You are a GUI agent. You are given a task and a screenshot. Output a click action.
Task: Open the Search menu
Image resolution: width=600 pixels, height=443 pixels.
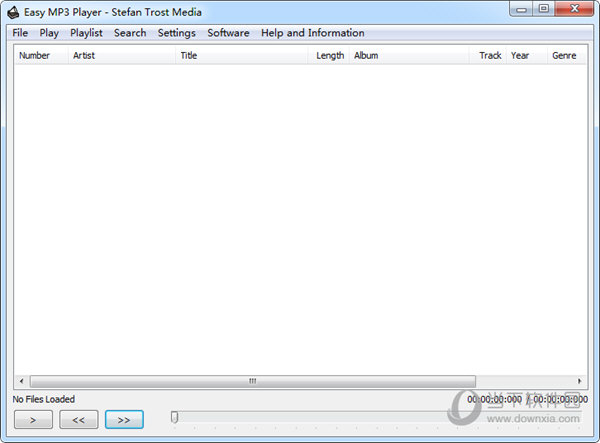tap(130, 33)
